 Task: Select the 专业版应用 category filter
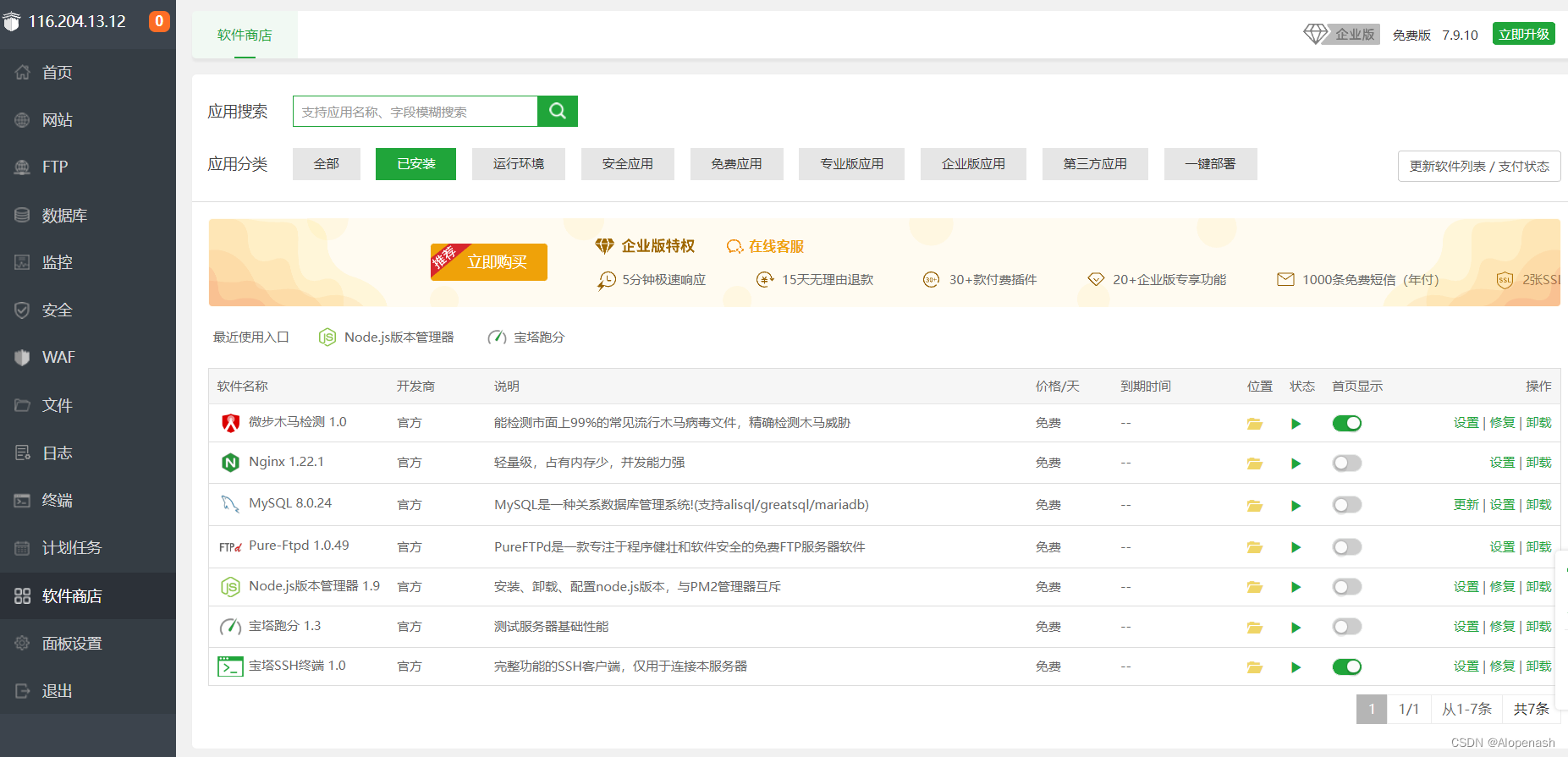pos(851,164)
